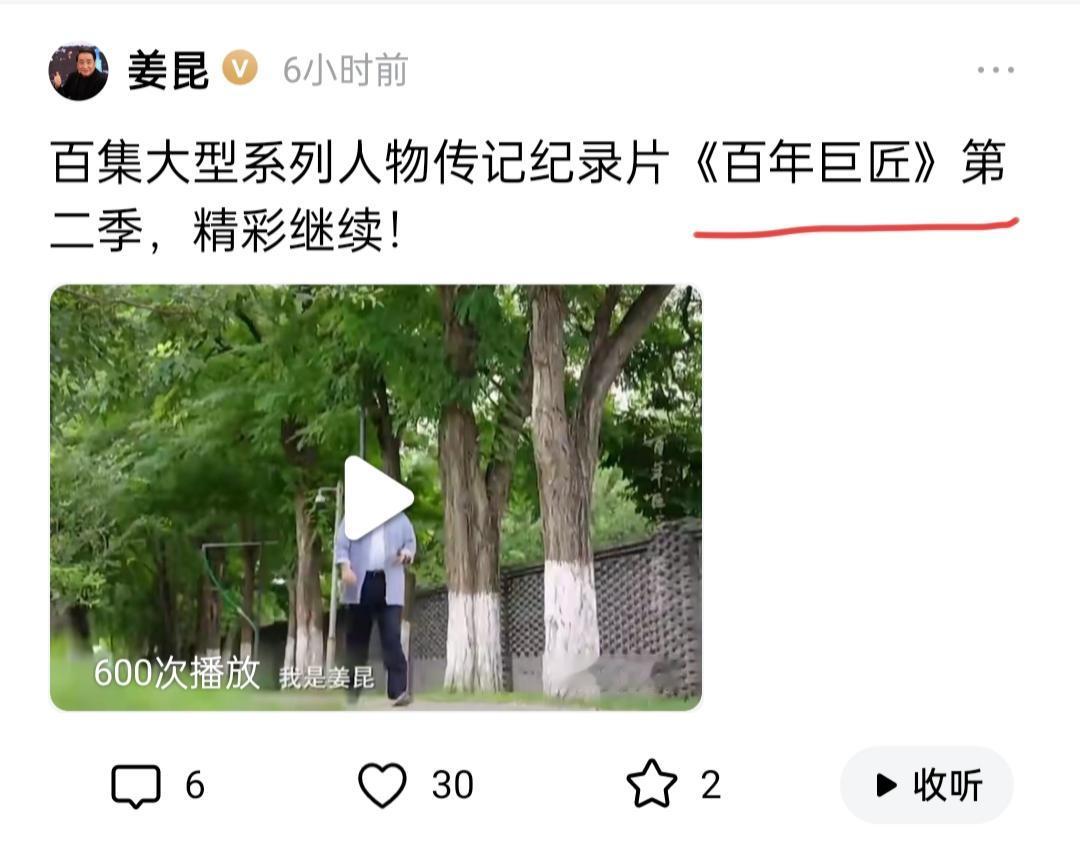This screenshot has width=1080, height=868.
Task: Click the favorites count 2
Action: (x=712, y=785)
